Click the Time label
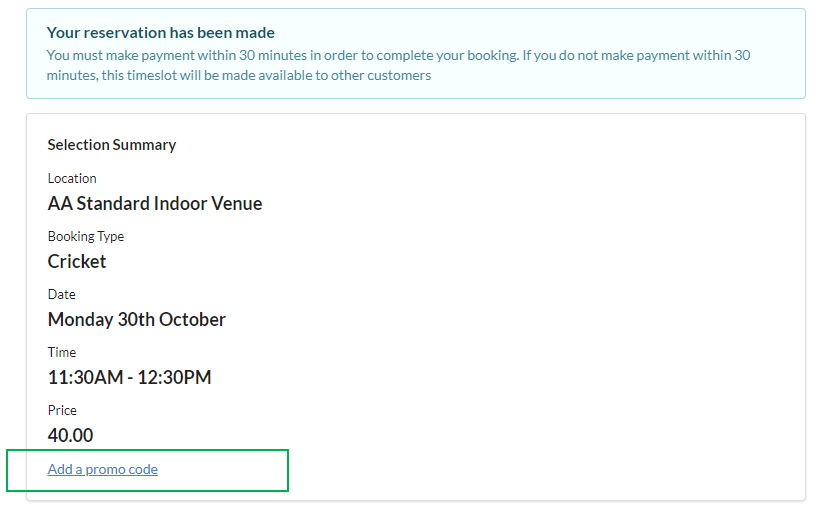 click(x=61, y=352)
